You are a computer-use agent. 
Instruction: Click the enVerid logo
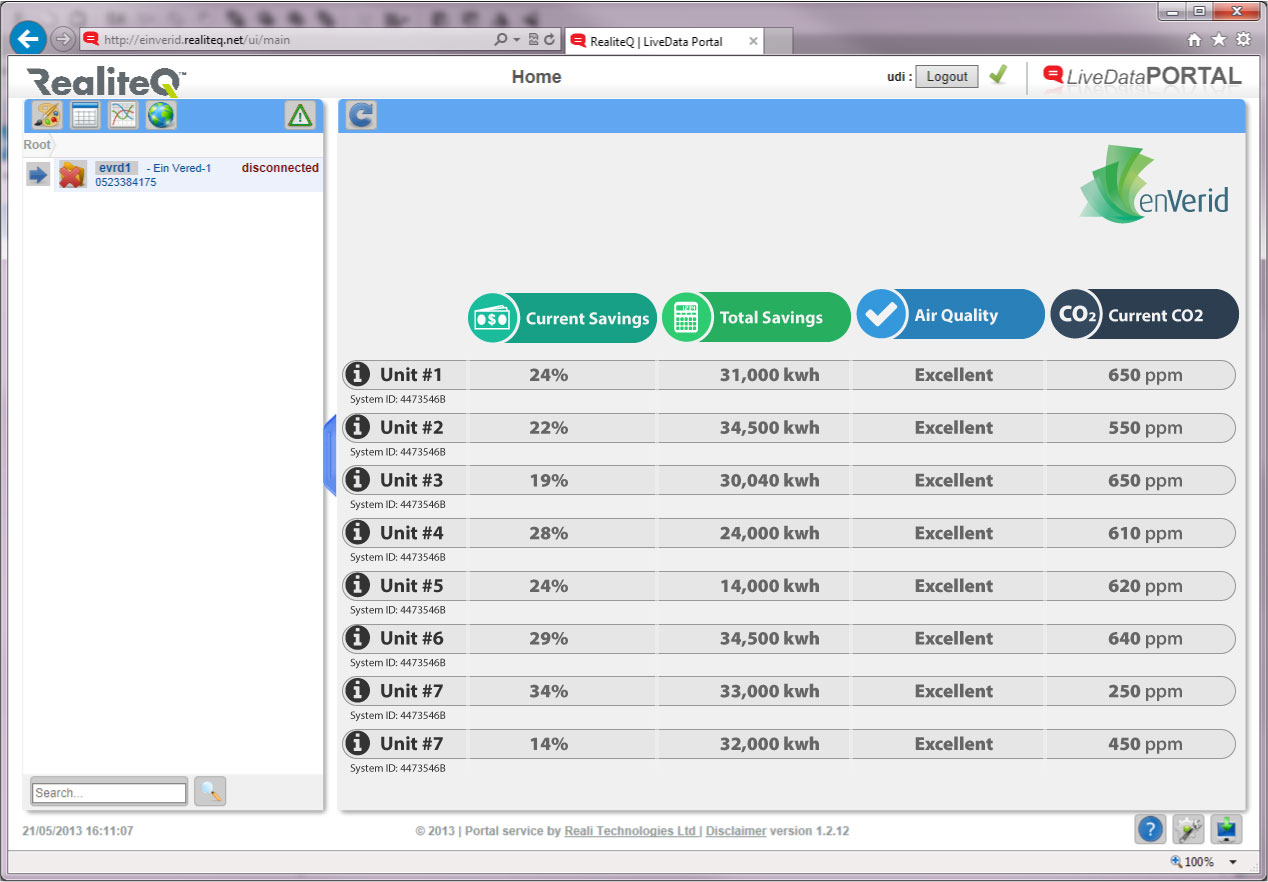[1155, 183]
